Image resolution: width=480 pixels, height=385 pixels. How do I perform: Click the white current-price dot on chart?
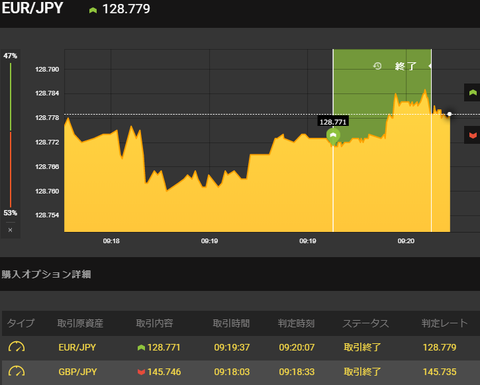tap(449, 114)
